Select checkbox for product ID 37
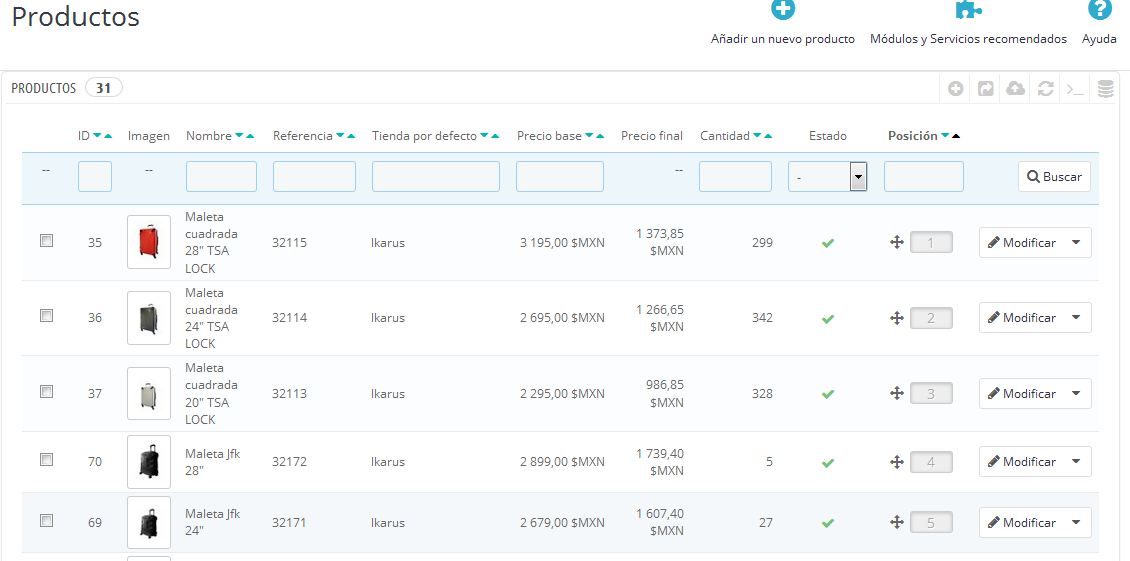The image size is (1130, 561). (46, 392)
